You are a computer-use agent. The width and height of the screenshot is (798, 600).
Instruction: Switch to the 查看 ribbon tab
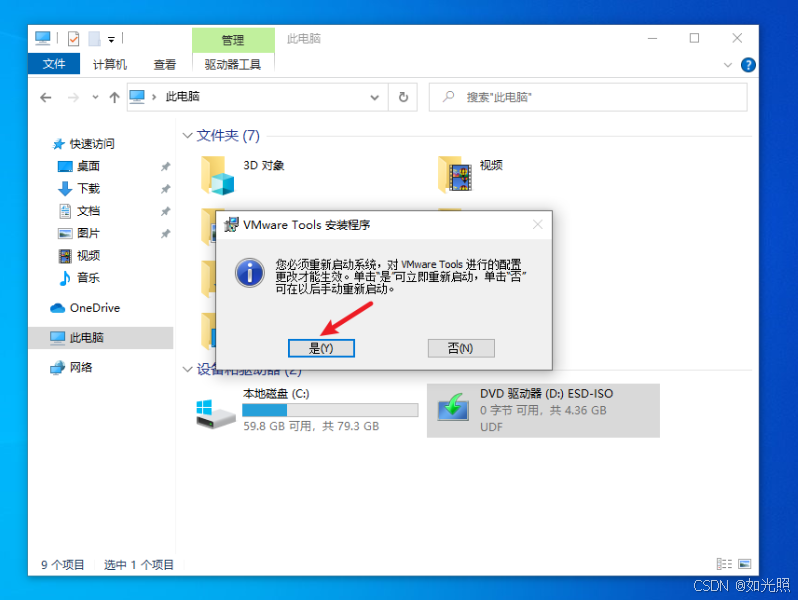pyautogui.click(x=164, y=64)
